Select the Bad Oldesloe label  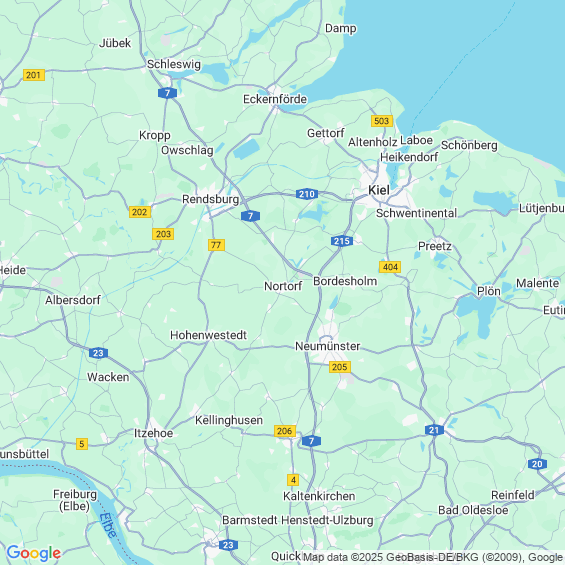click(473, 510)
